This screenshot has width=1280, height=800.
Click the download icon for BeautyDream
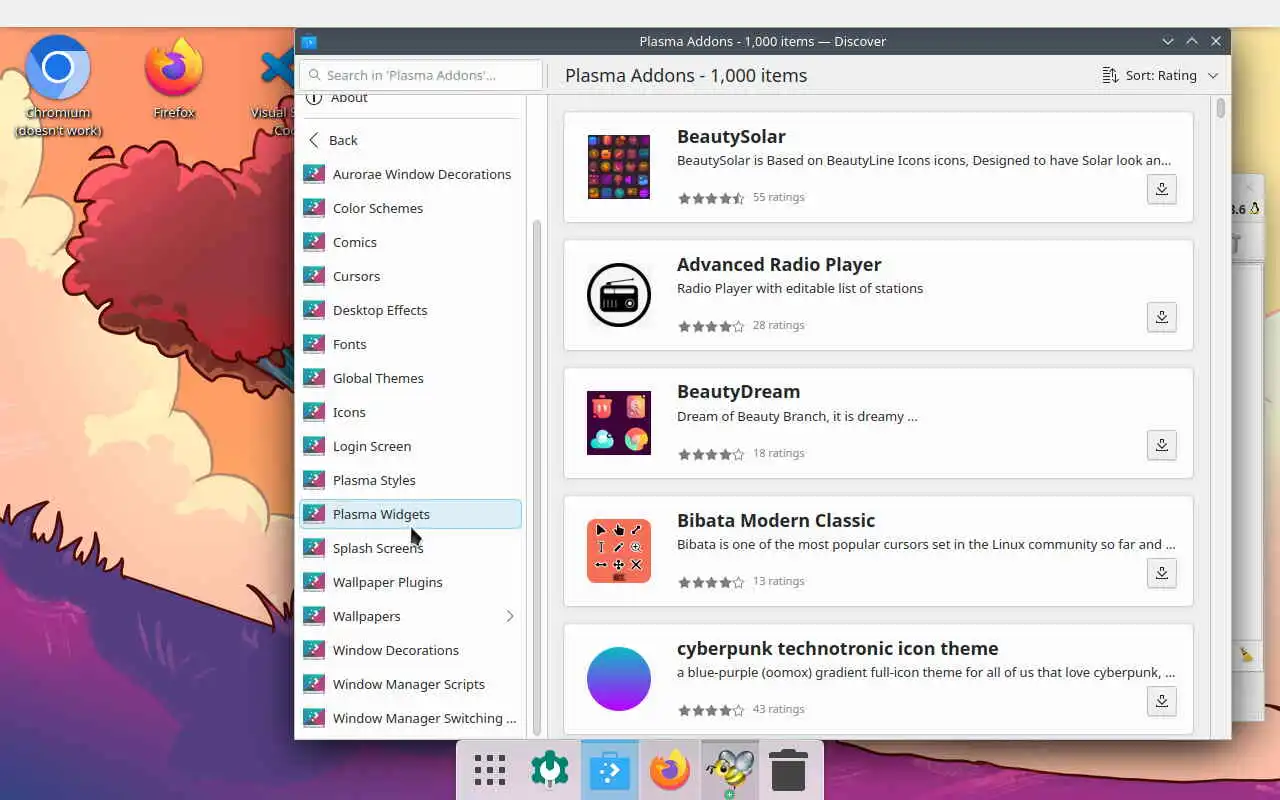[1161, 445]
